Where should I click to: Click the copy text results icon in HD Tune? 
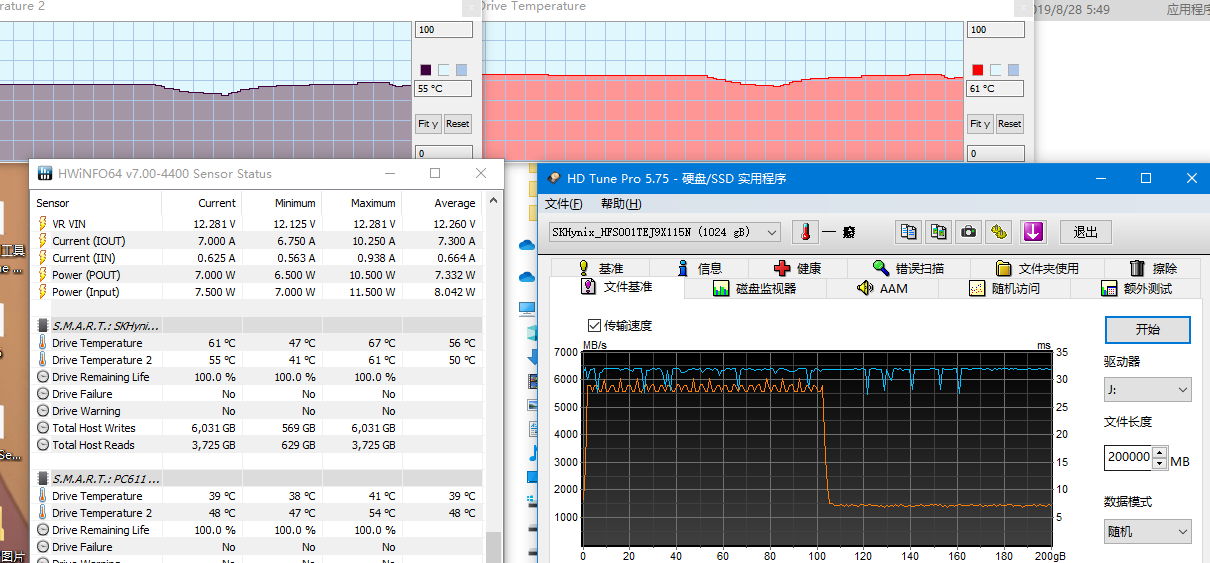click(x=908, y=232)
